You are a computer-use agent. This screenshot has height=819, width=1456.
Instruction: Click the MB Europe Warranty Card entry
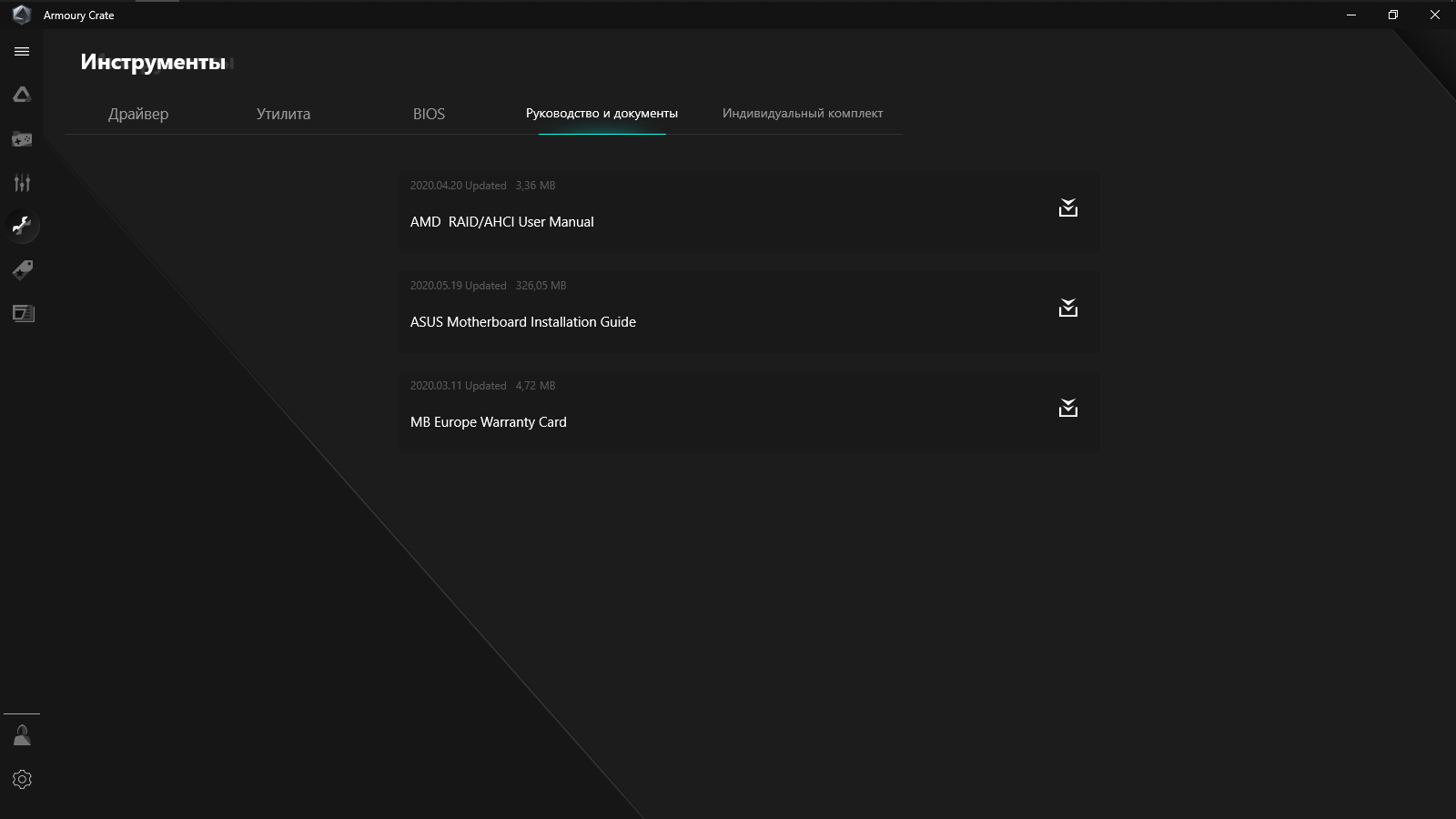[488, 422]
